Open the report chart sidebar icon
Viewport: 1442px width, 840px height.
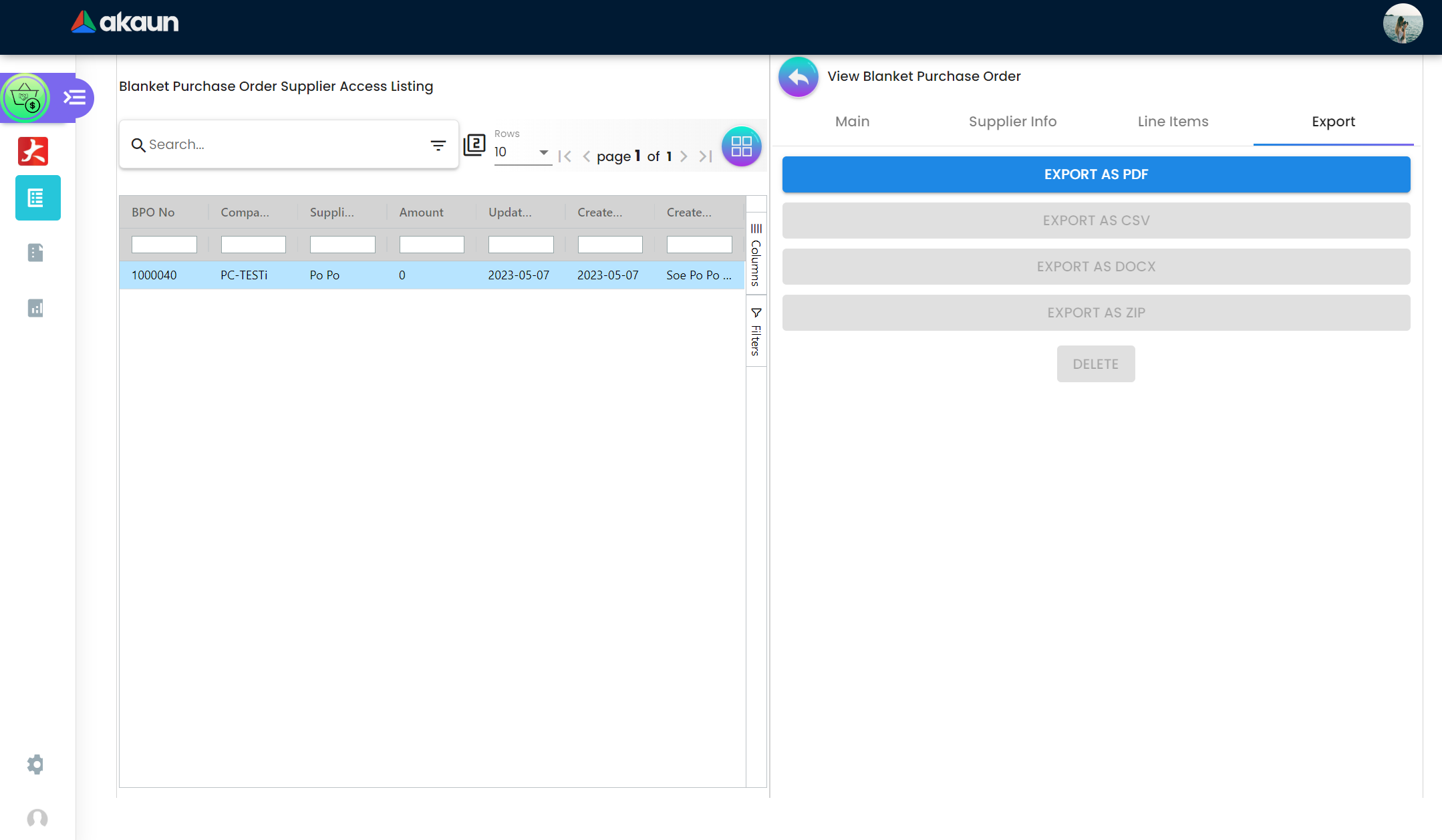tap(35, 308)
